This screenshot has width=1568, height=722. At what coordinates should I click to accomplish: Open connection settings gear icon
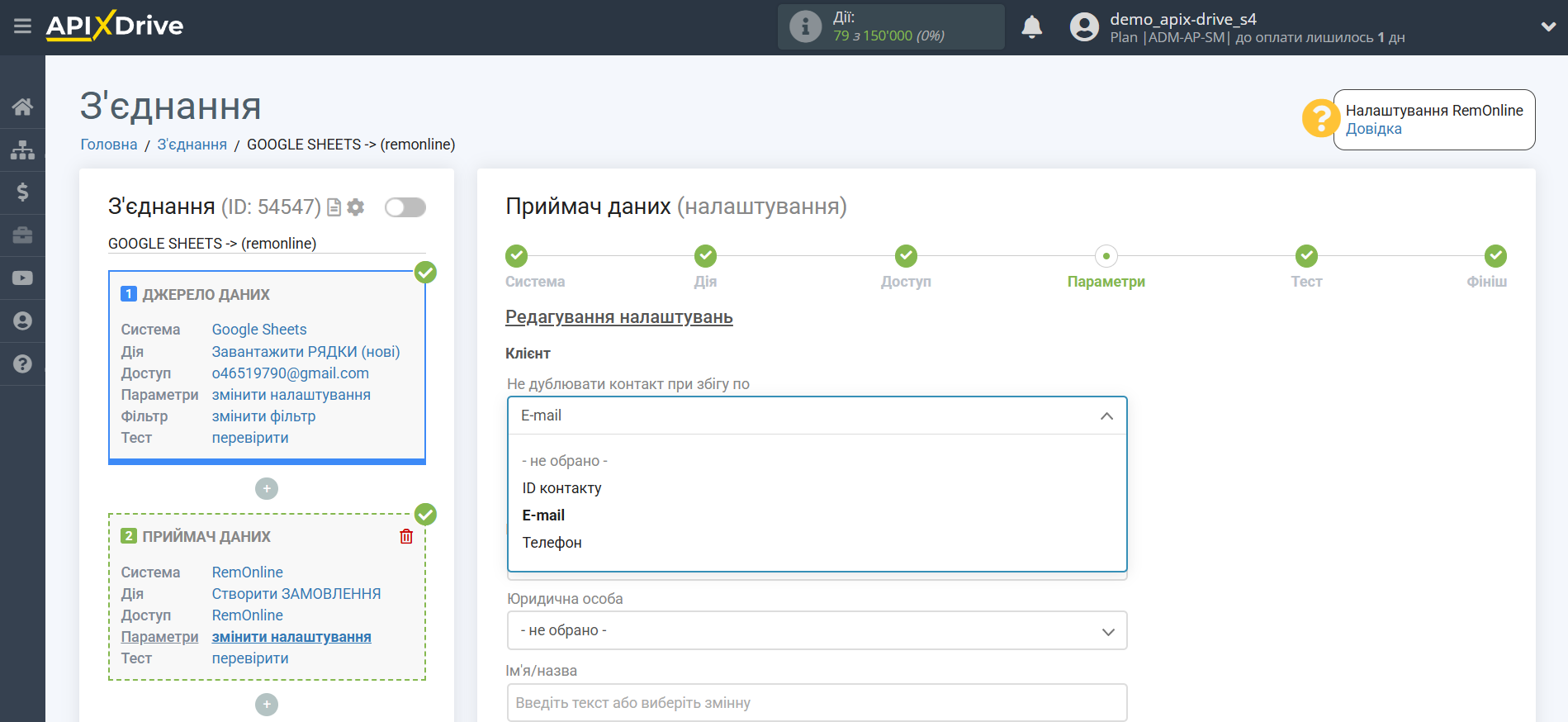click(x=356, y=207)
